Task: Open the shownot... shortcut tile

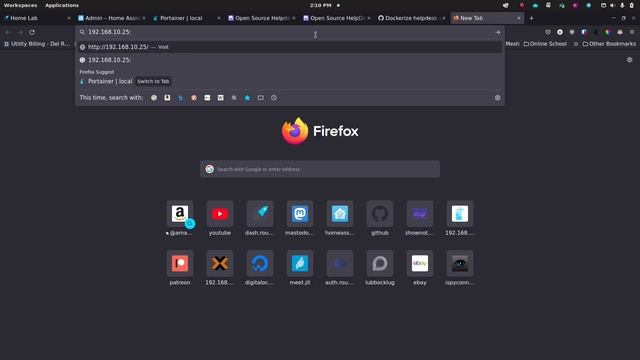Action: (420, 214)
